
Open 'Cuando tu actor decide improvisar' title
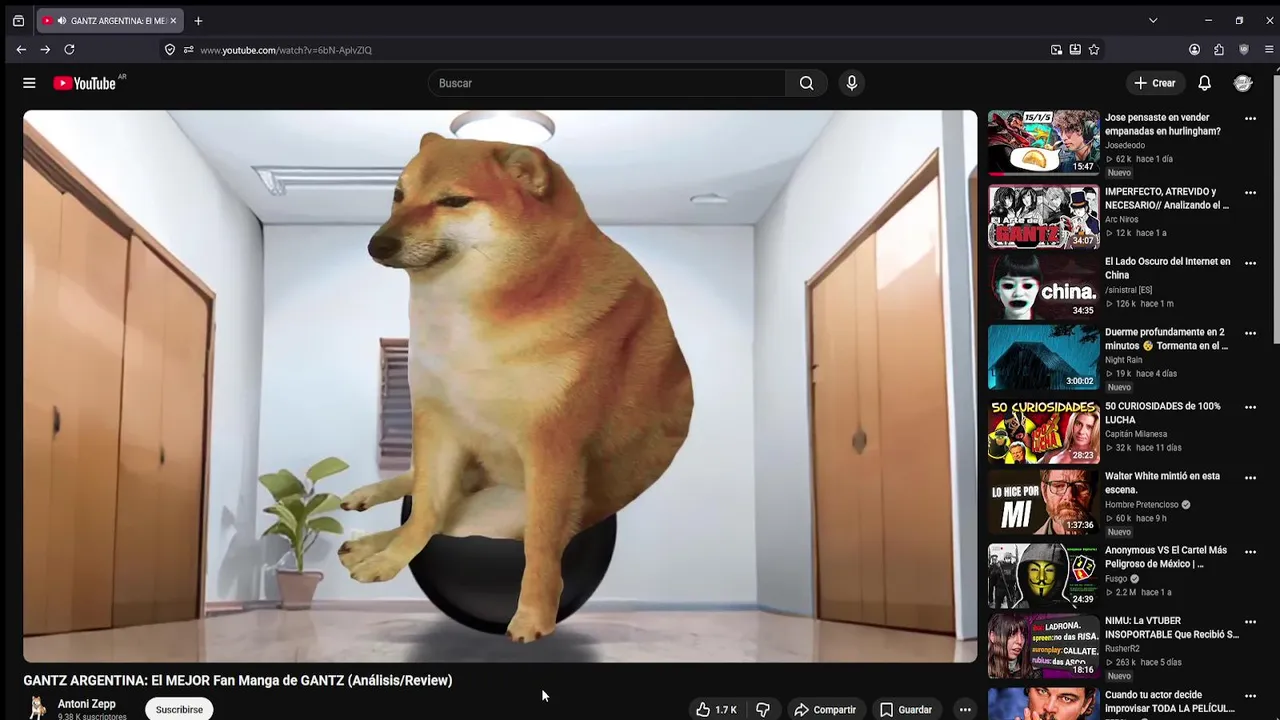pyautogui.click(x=1170, y=701)
